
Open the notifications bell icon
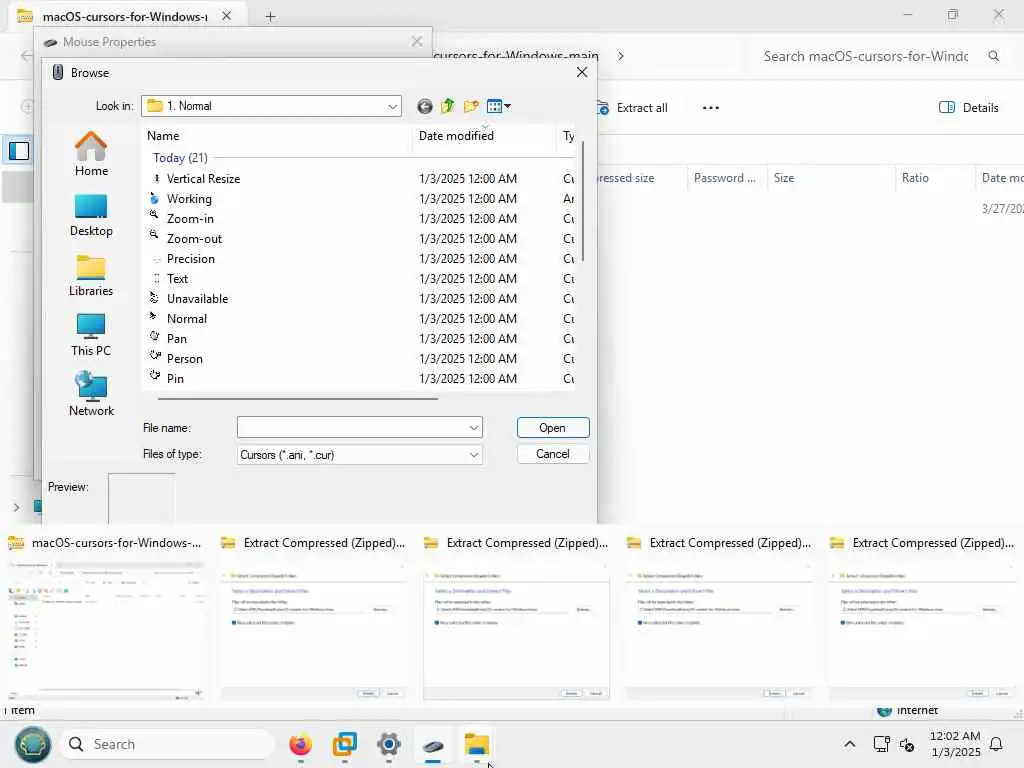point(997,744)
